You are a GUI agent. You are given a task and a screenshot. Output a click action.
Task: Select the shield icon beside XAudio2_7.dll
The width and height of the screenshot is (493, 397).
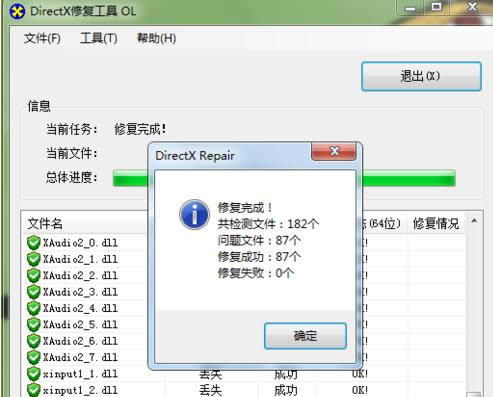pyautogui.click(x=34, y=357)
